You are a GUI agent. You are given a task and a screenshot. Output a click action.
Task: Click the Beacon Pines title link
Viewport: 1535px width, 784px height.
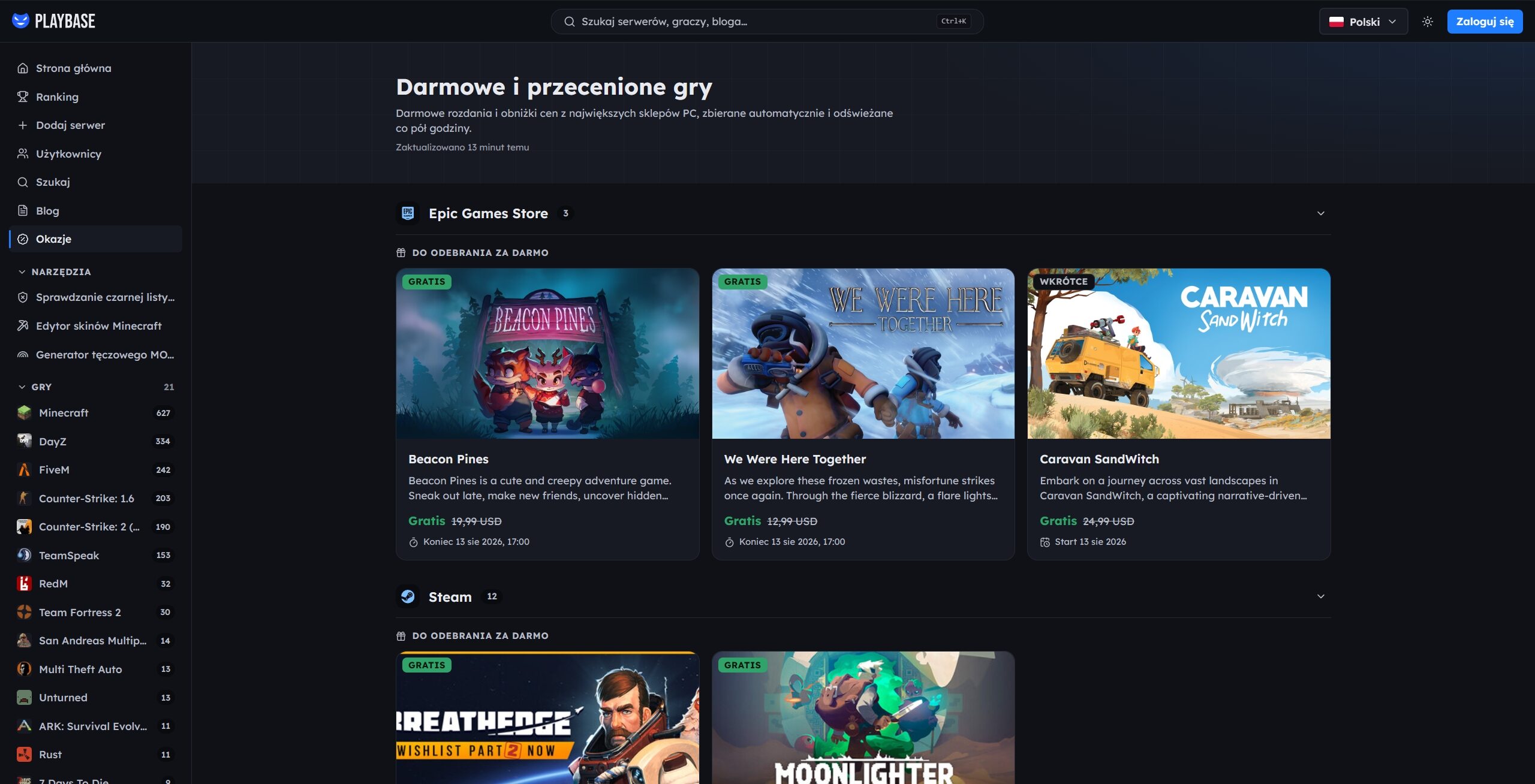point(449,459)
